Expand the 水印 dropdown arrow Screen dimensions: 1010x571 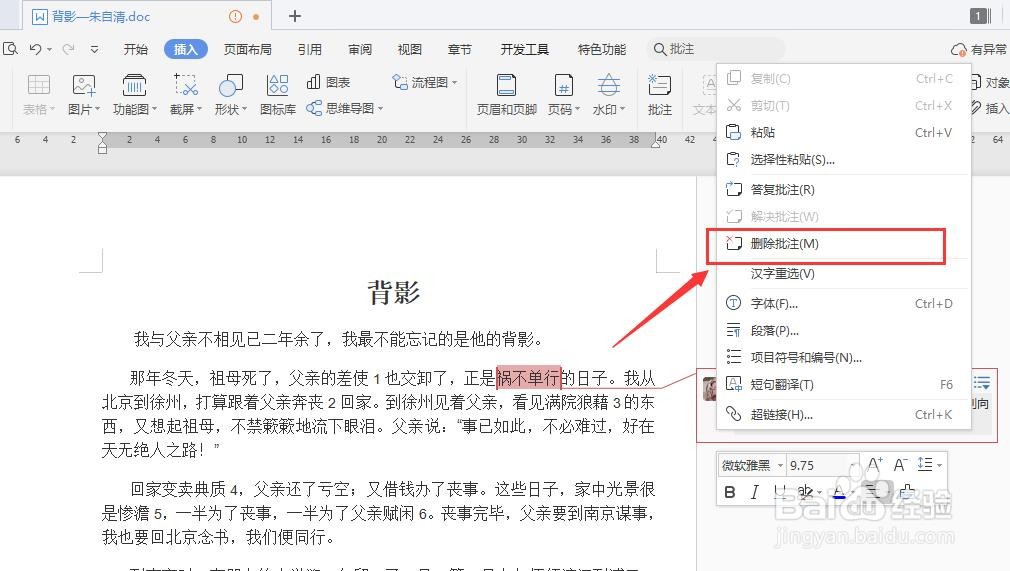tap(622, 109)
